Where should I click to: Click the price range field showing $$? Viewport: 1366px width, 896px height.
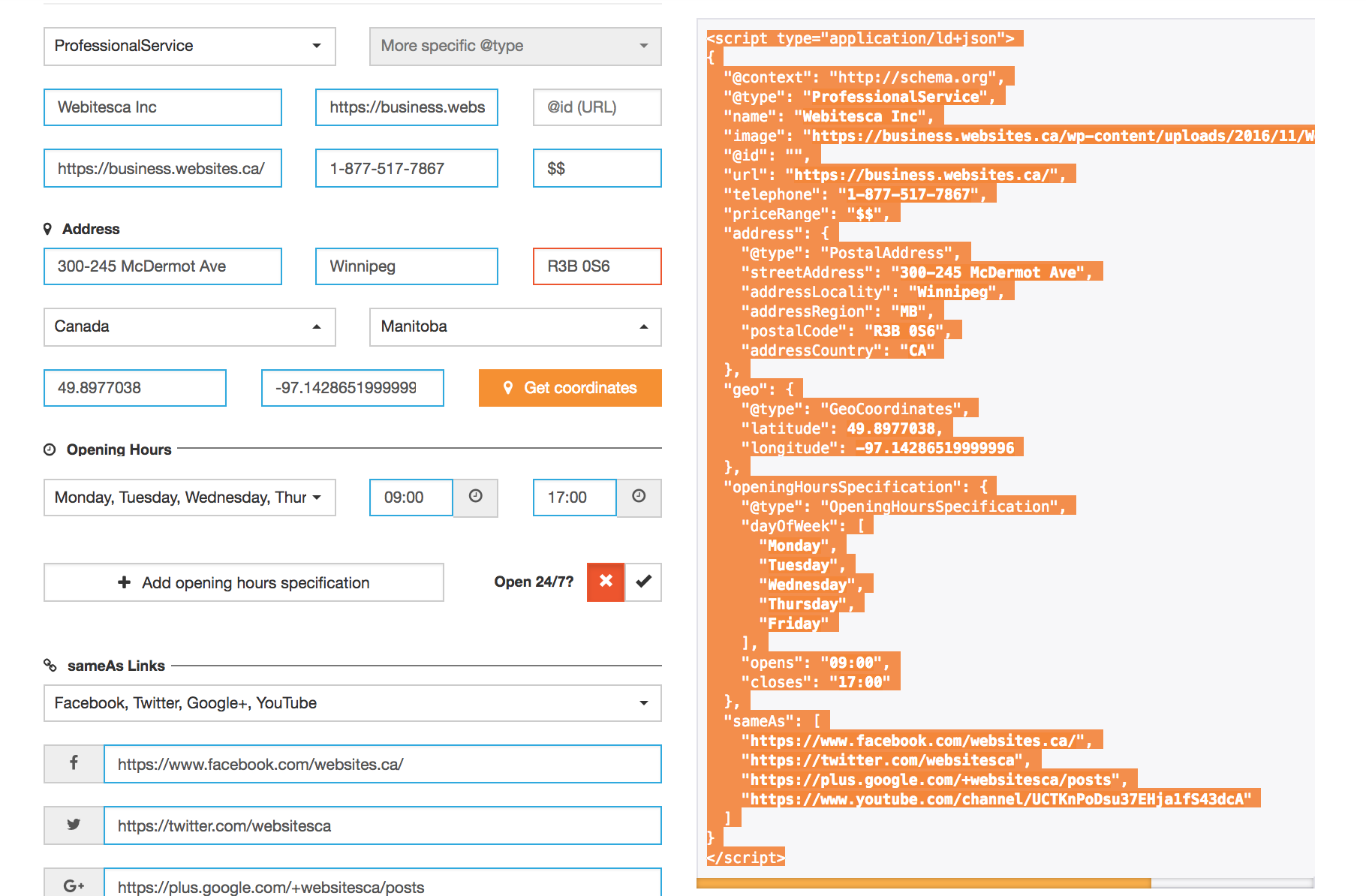click(x=597, y=168)
